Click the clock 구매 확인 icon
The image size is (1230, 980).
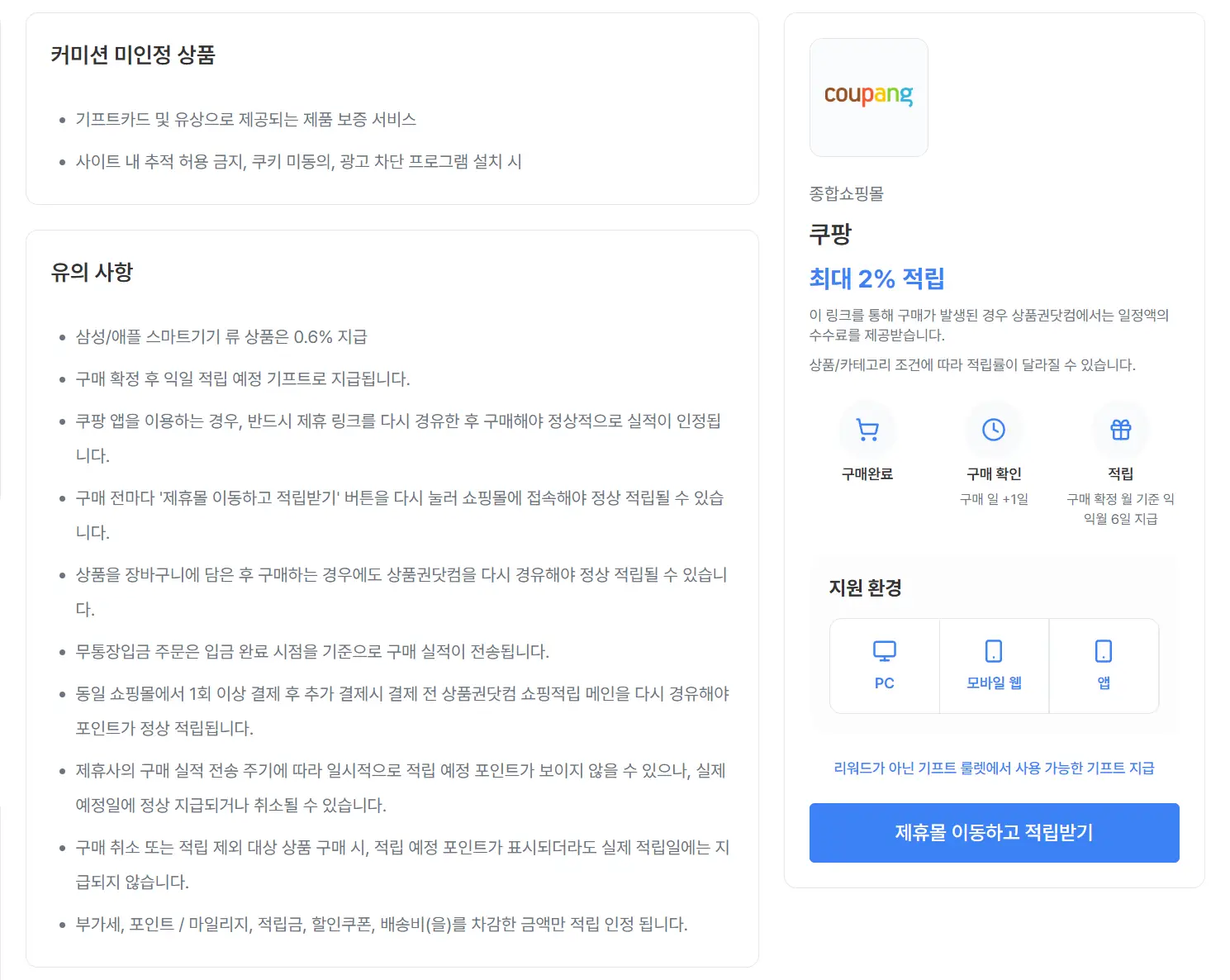(x=994, y=430)
